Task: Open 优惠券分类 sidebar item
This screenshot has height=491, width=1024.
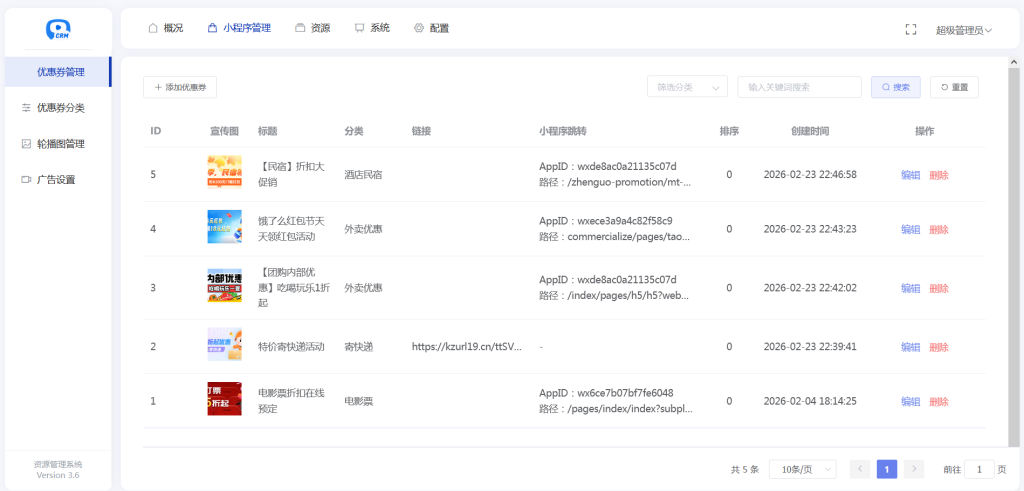Action: pyautogui.click(x=58, y=108)
